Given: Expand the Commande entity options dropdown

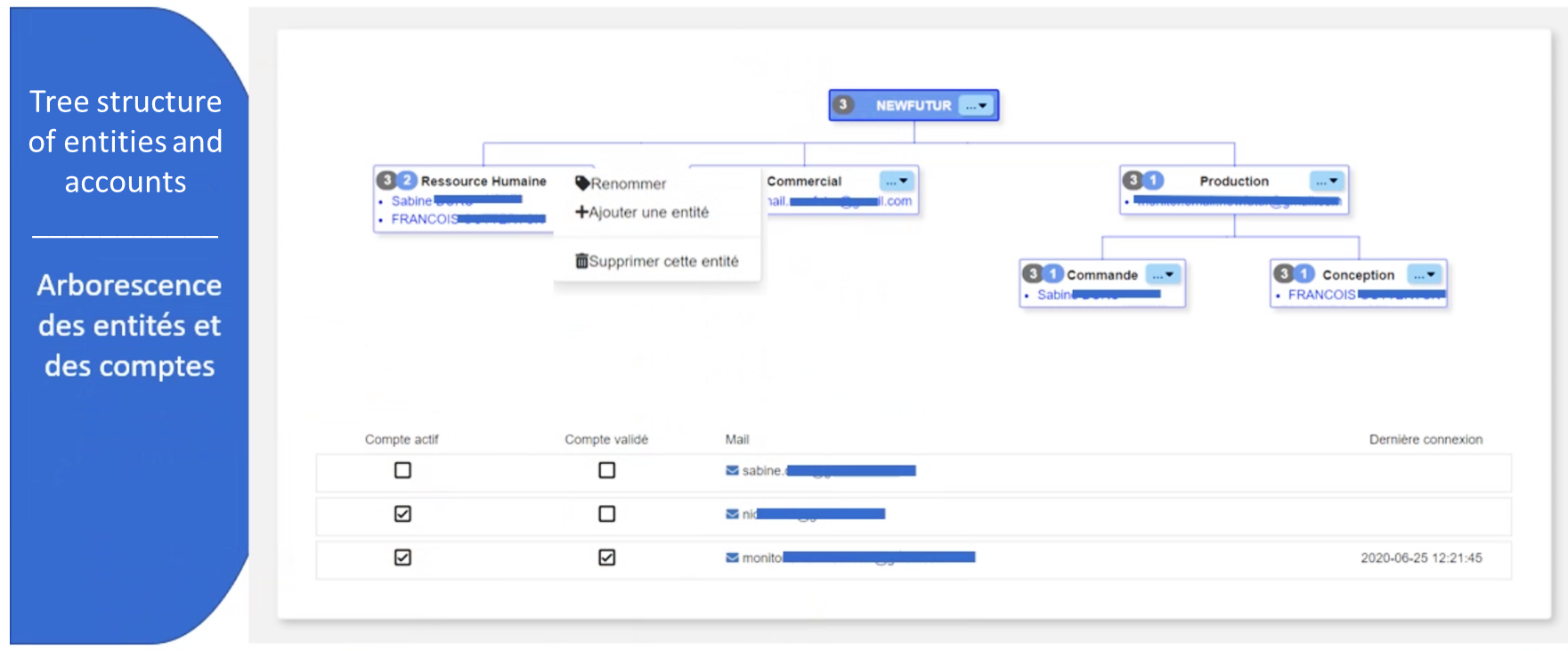Looking at the screenshot, I should (1163, 275).
